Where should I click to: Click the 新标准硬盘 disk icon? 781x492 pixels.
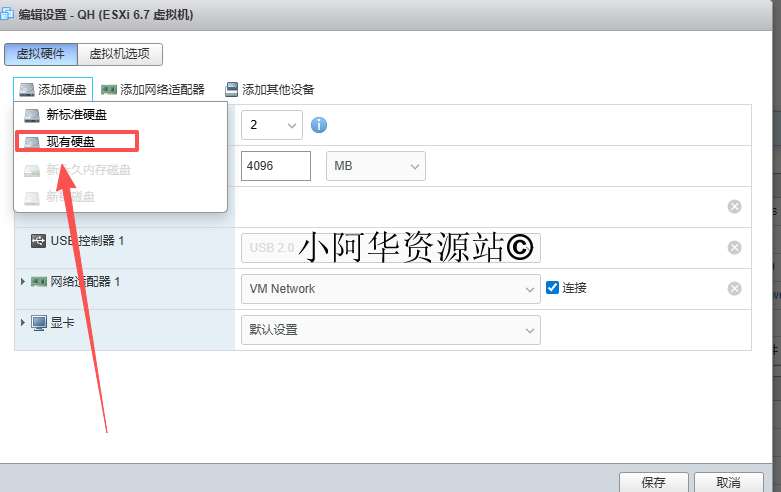(32, 116)
